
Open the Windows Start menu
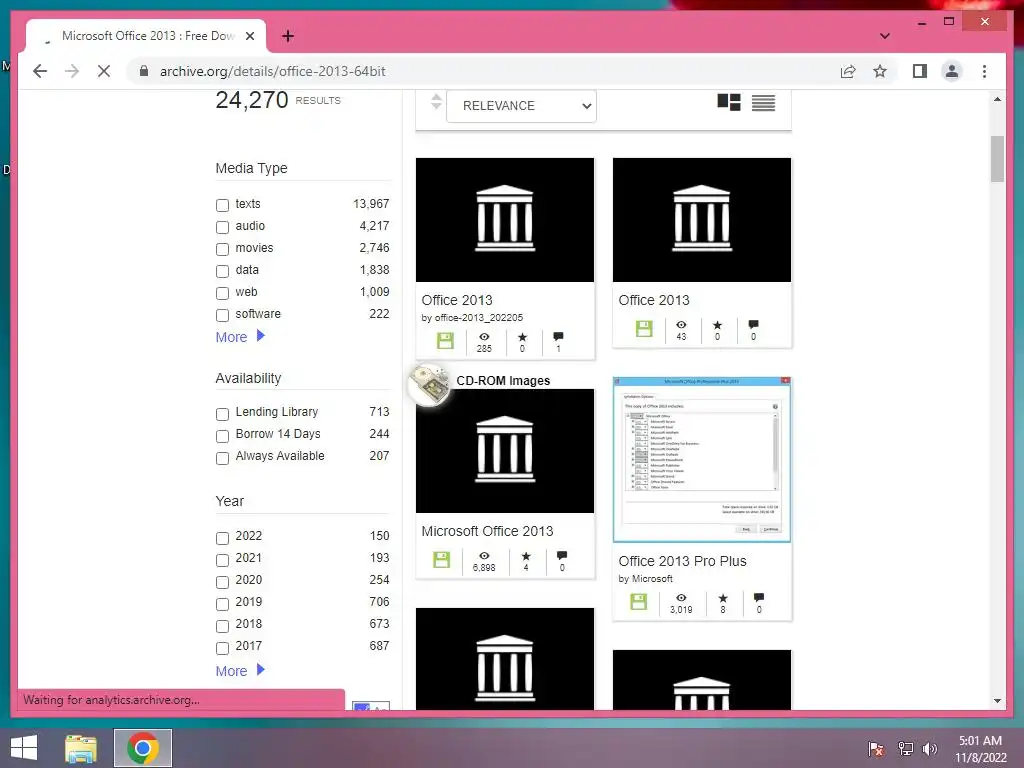tap(24, 748)
